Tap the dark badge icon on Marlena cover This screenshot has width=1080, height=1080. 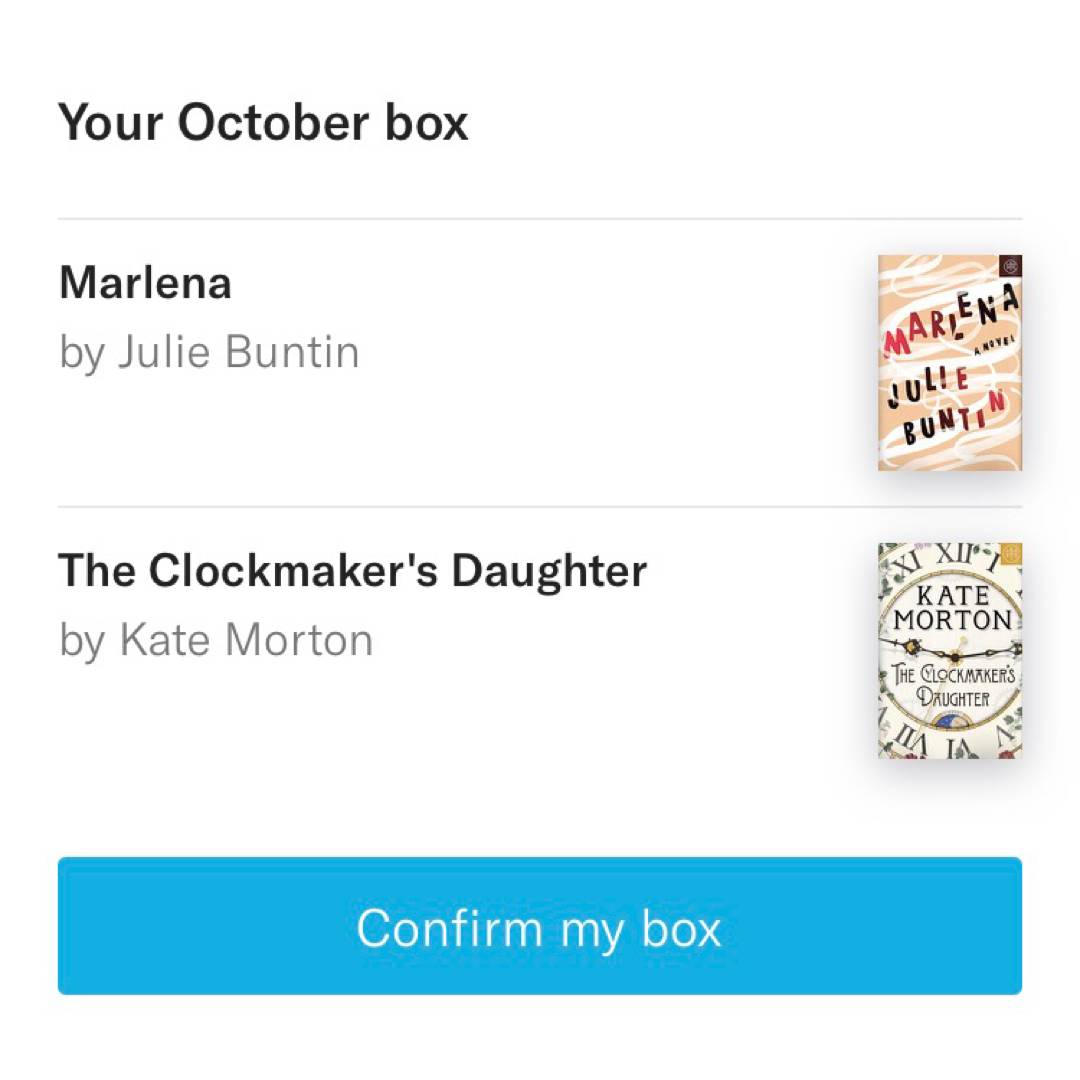pyautogui.click(x=1010, y=267)
